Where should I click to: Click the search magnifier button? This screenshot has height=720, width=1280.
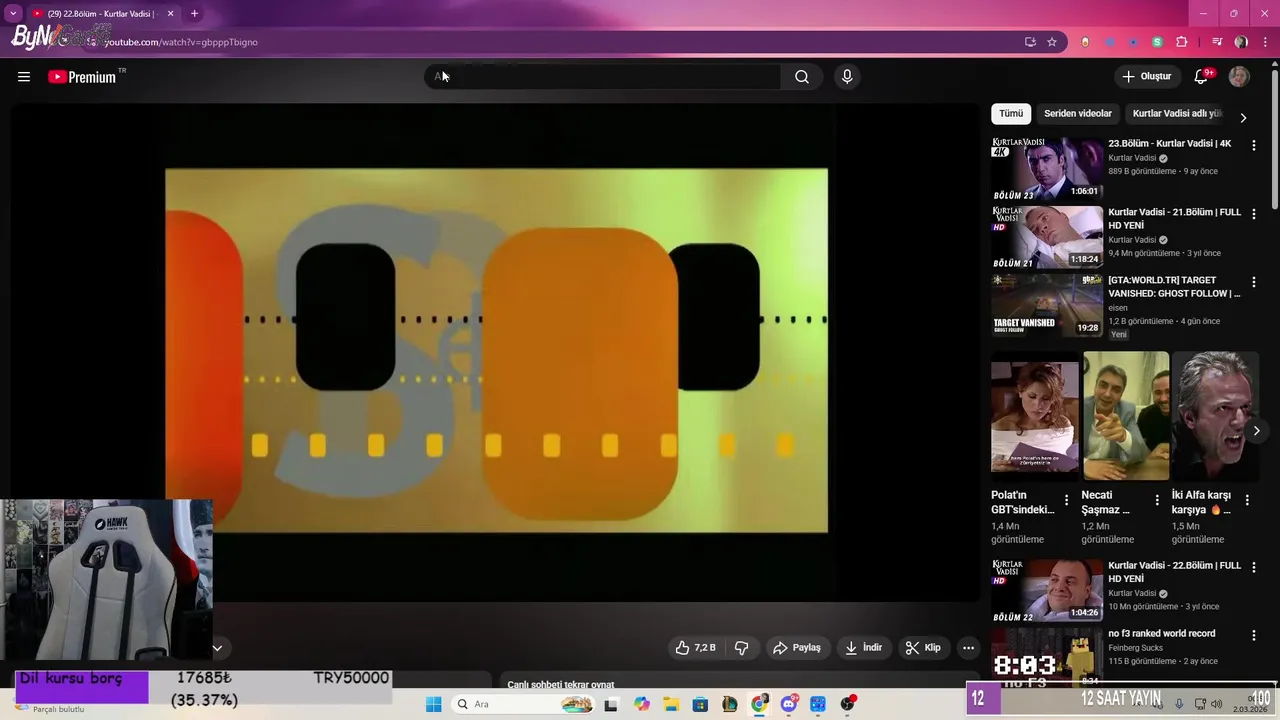[802, 77]
